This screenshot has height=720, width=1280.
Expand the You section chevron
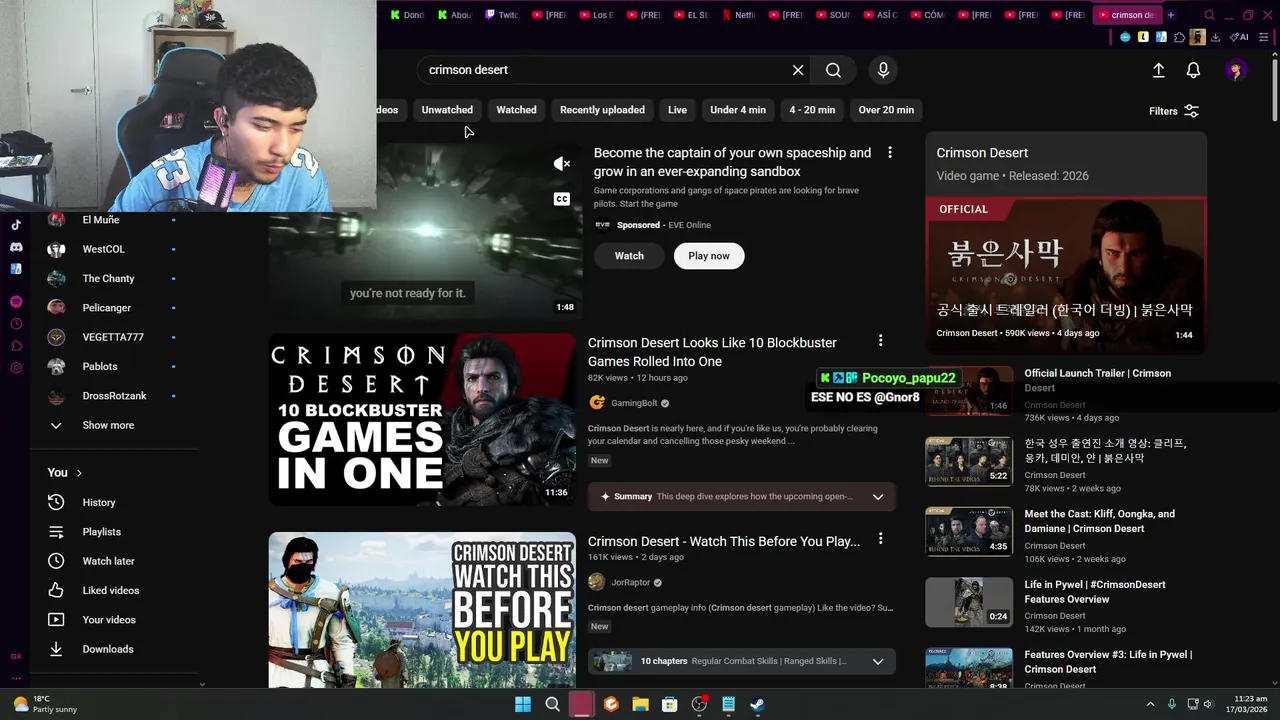pyautogui.click(x=79, y=473)
